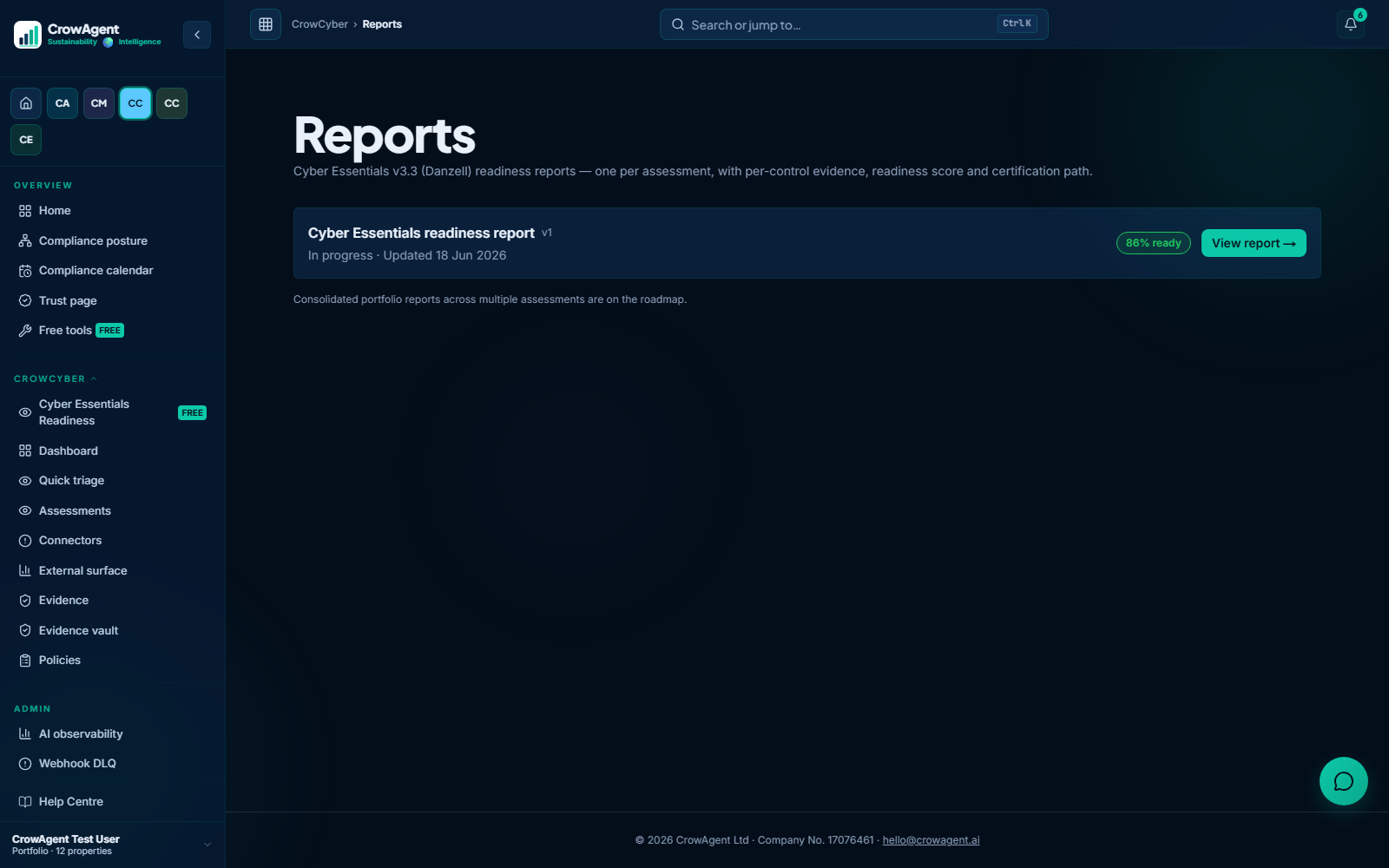Click the 86% ready badge
This screenshot has width=1389, height=868.
1153,243
